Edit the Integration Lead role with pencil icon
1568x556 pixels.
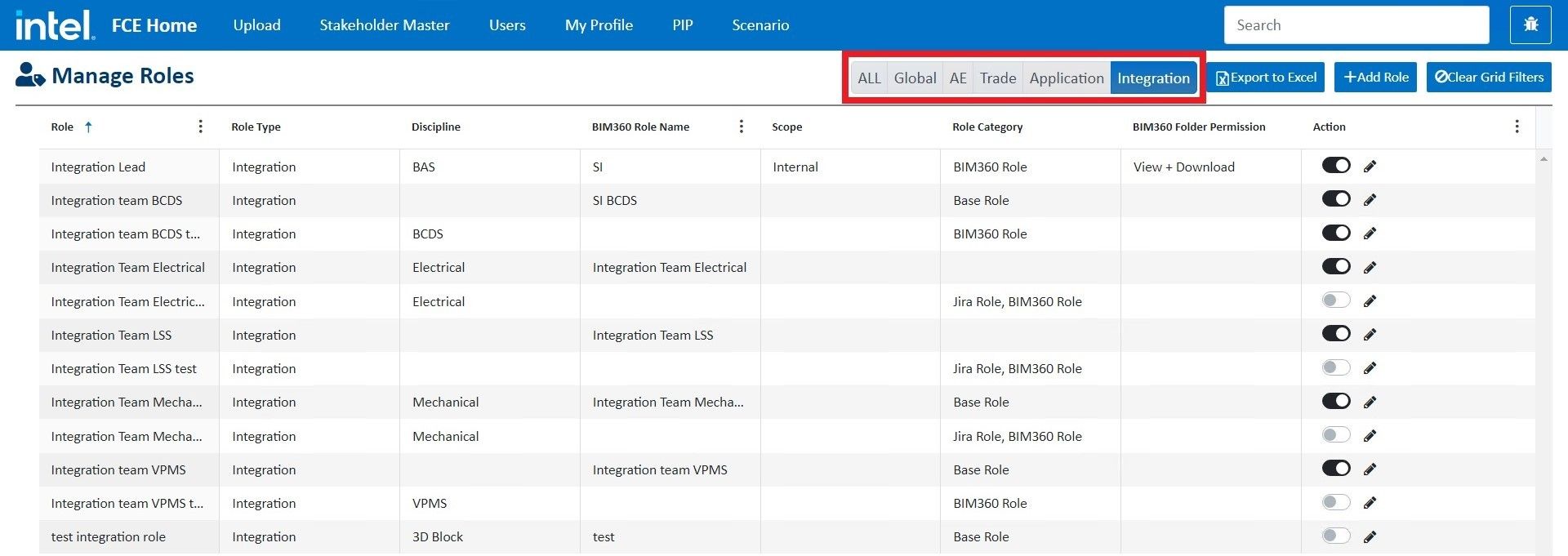pyautogui.click(x=1370, y=167)
